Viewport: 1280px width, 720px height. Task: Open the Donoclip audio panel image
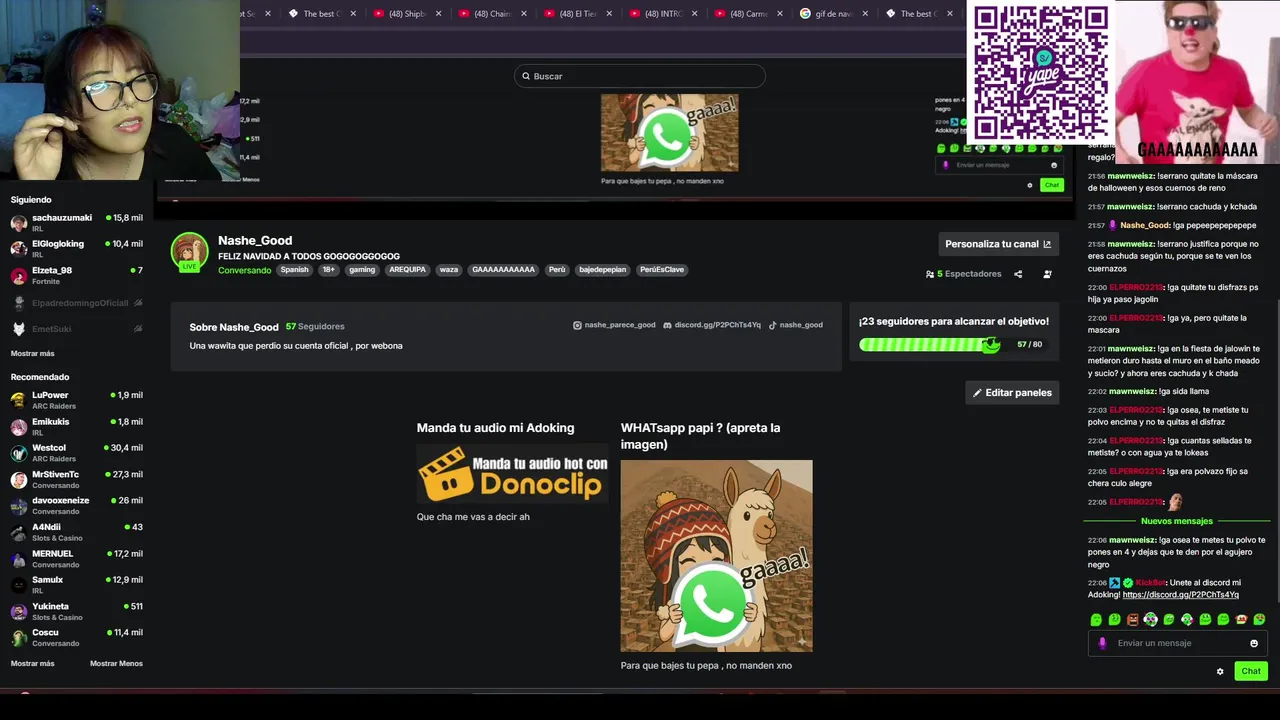512,473
